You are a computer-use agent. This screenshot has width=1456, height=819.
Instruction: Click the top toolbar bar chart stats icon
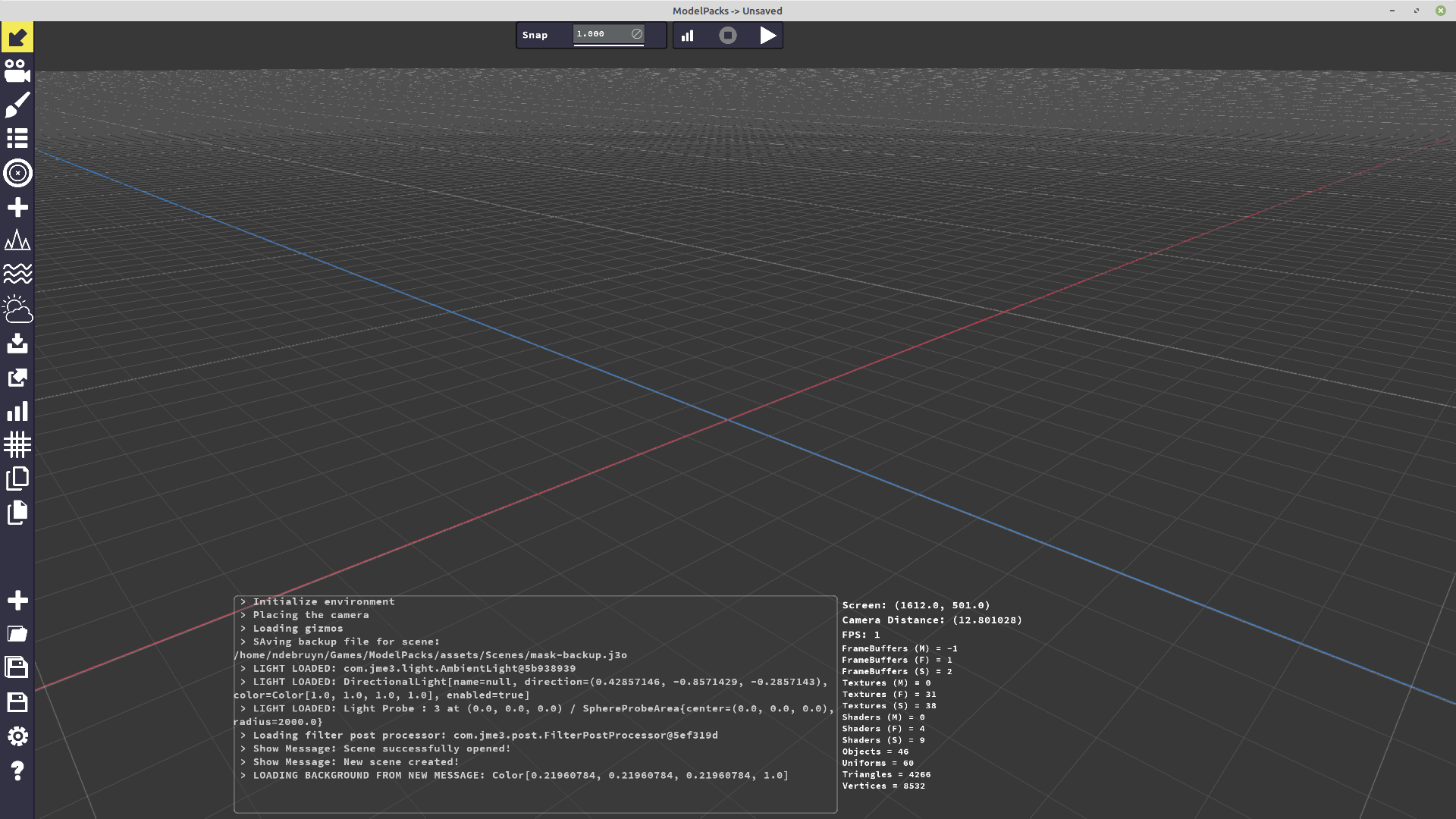tap(687, 36)
